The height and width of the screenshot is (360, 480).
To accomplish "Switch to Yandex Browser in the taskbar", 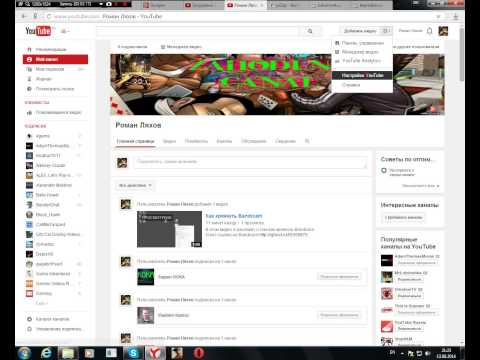I will click(155, 353).
